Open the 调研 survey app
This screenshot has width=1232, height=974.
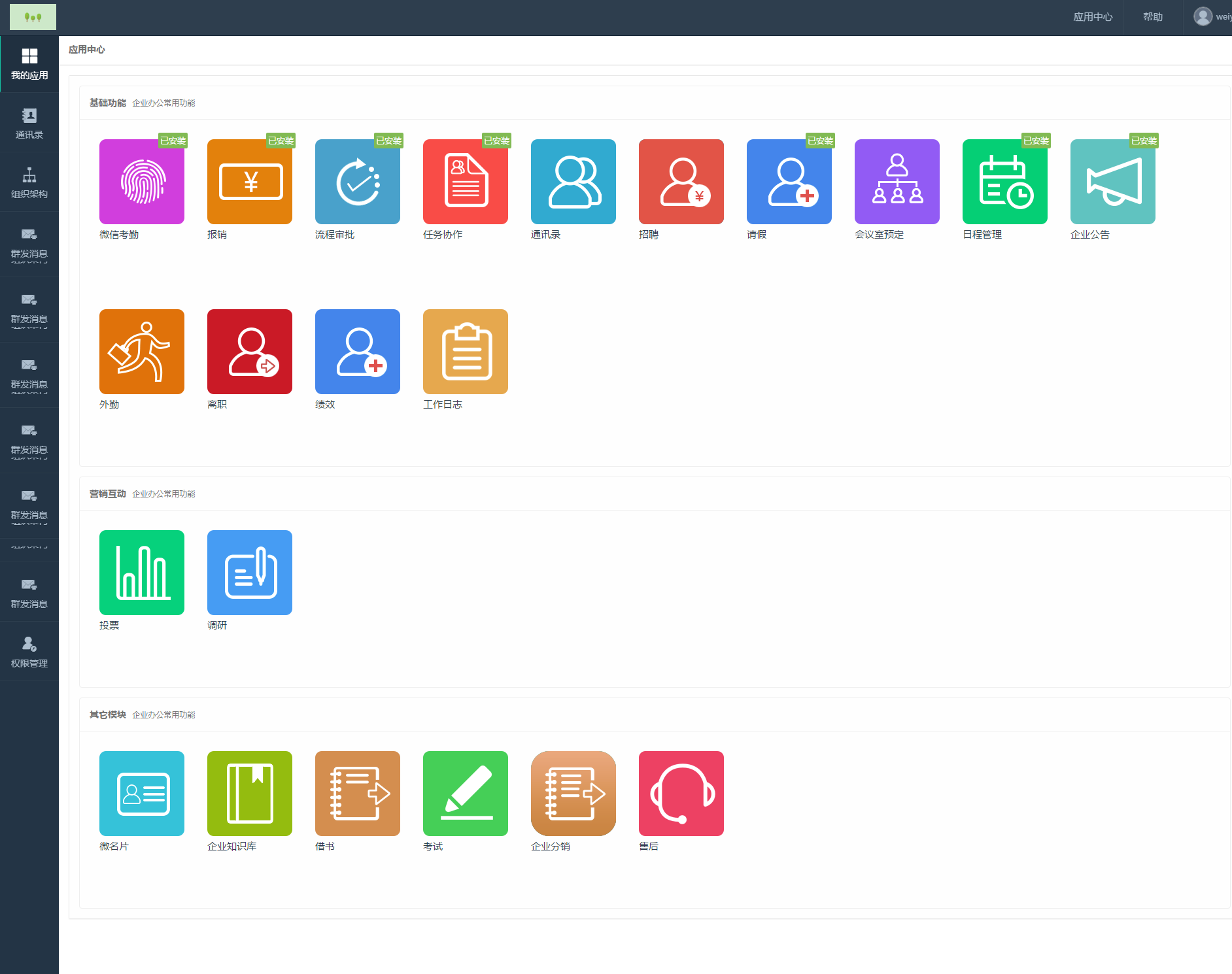pos(250,573)
